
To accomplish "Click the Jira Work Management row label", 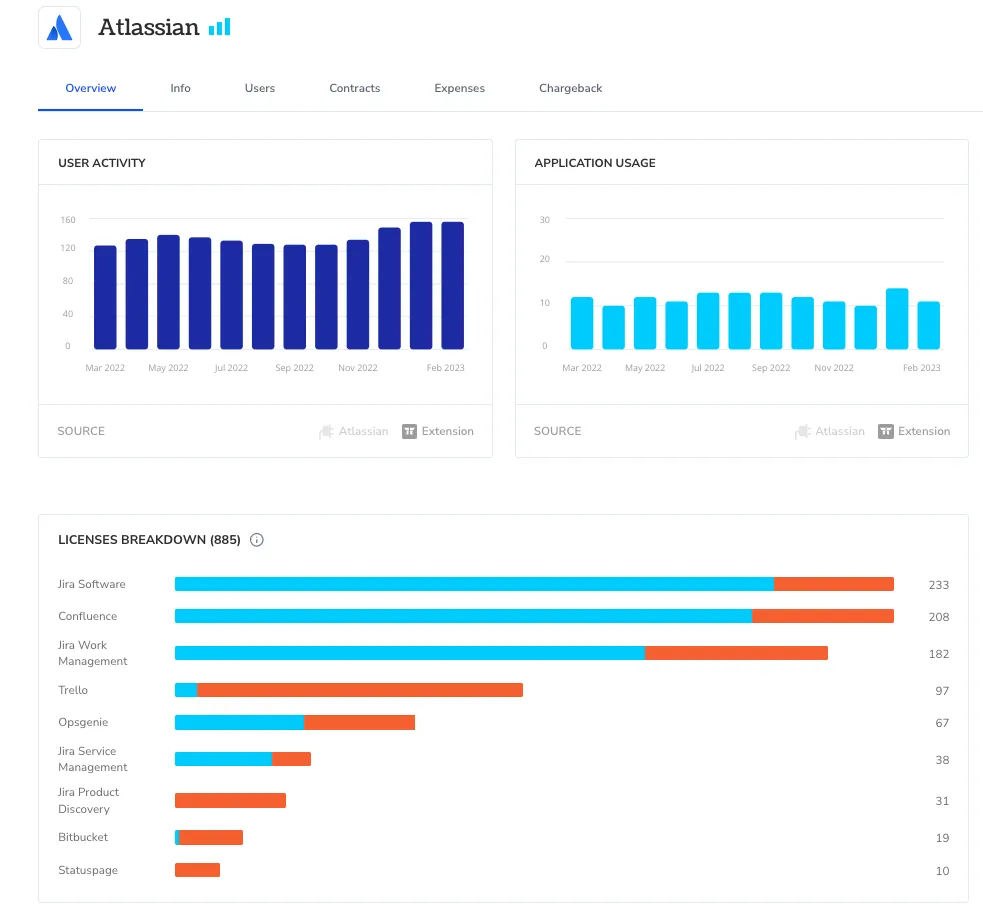I will coord(92,653).
